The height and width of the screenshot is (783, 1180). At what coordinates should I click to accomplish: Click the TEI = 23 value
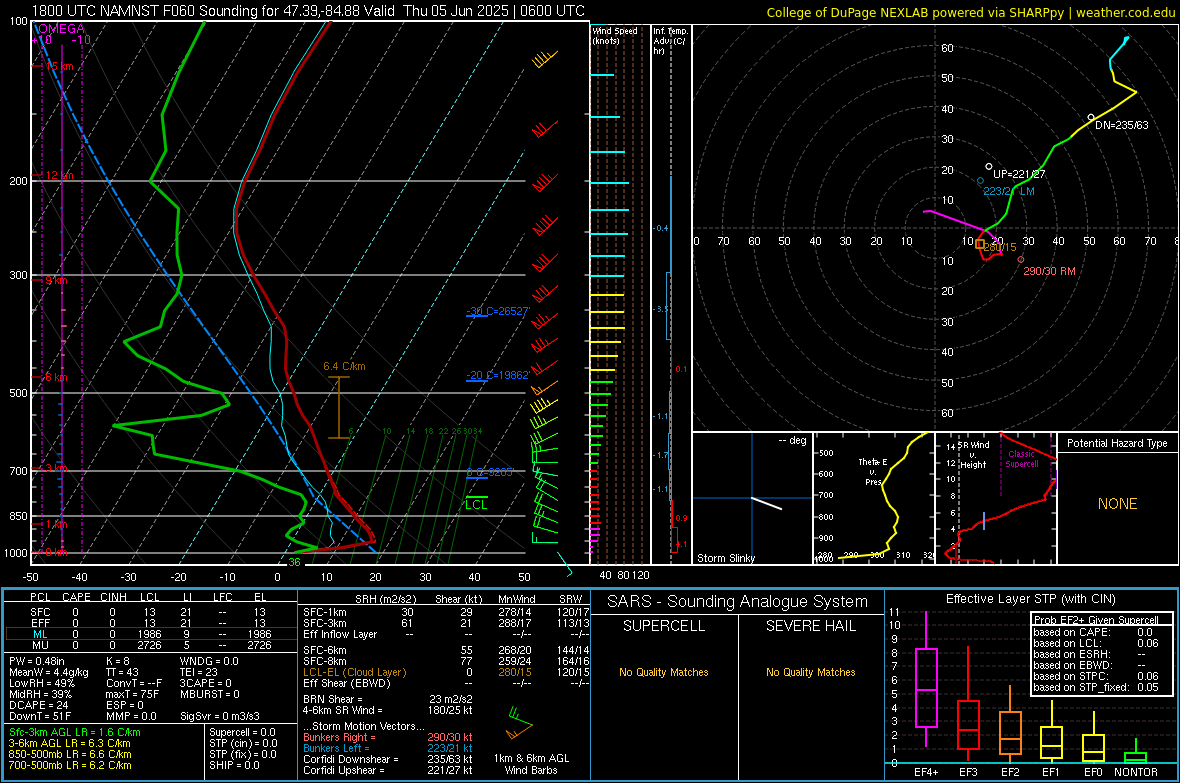(x=199, y=672)
